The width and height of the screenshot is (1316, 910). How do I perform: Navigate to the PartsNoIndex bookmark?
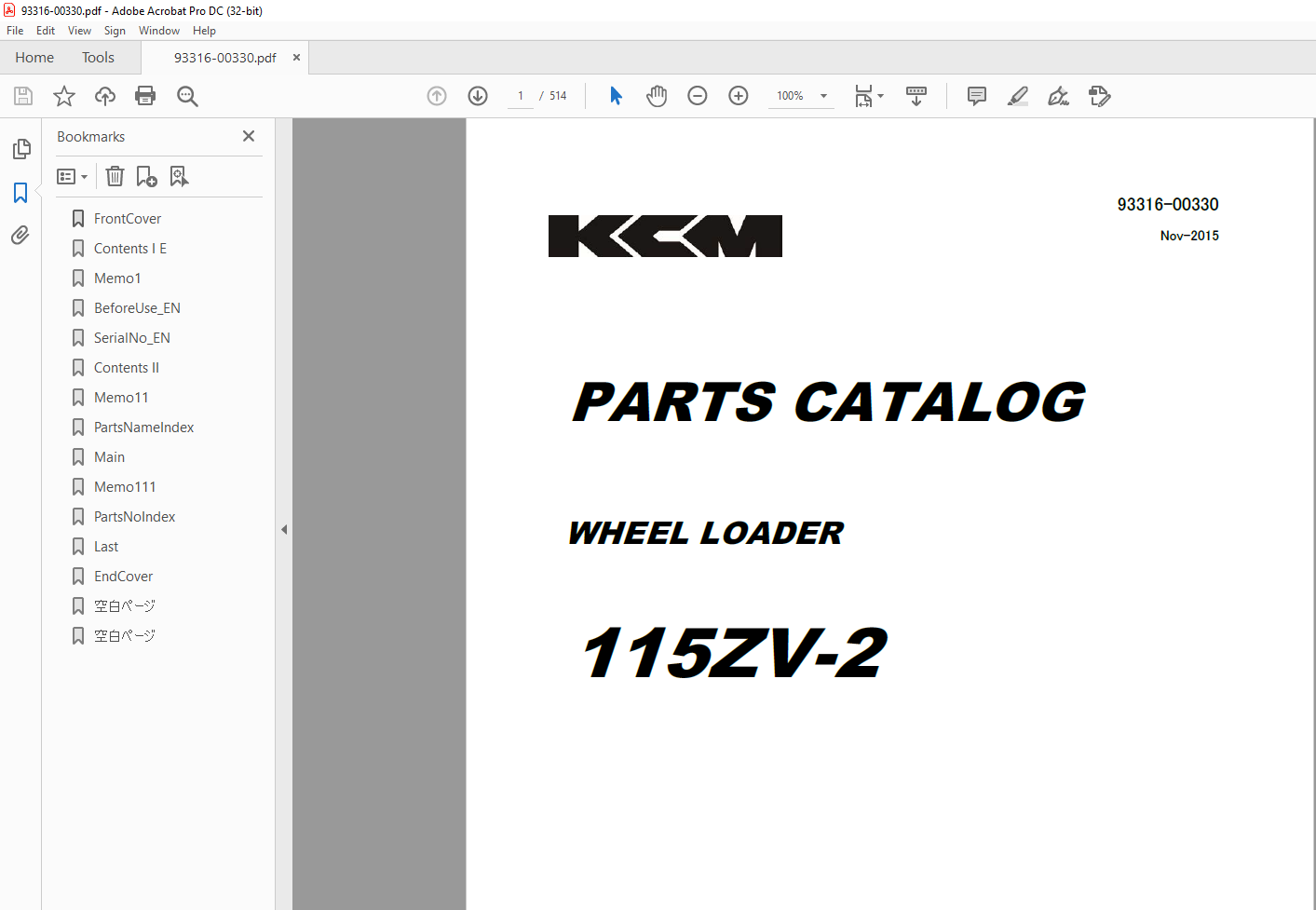coord(134,517)
